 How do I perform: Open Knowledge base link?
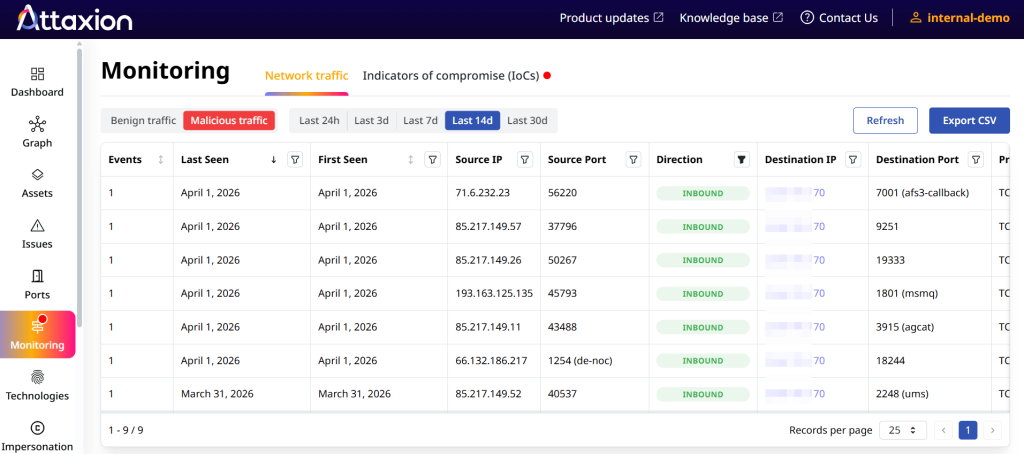731,18
